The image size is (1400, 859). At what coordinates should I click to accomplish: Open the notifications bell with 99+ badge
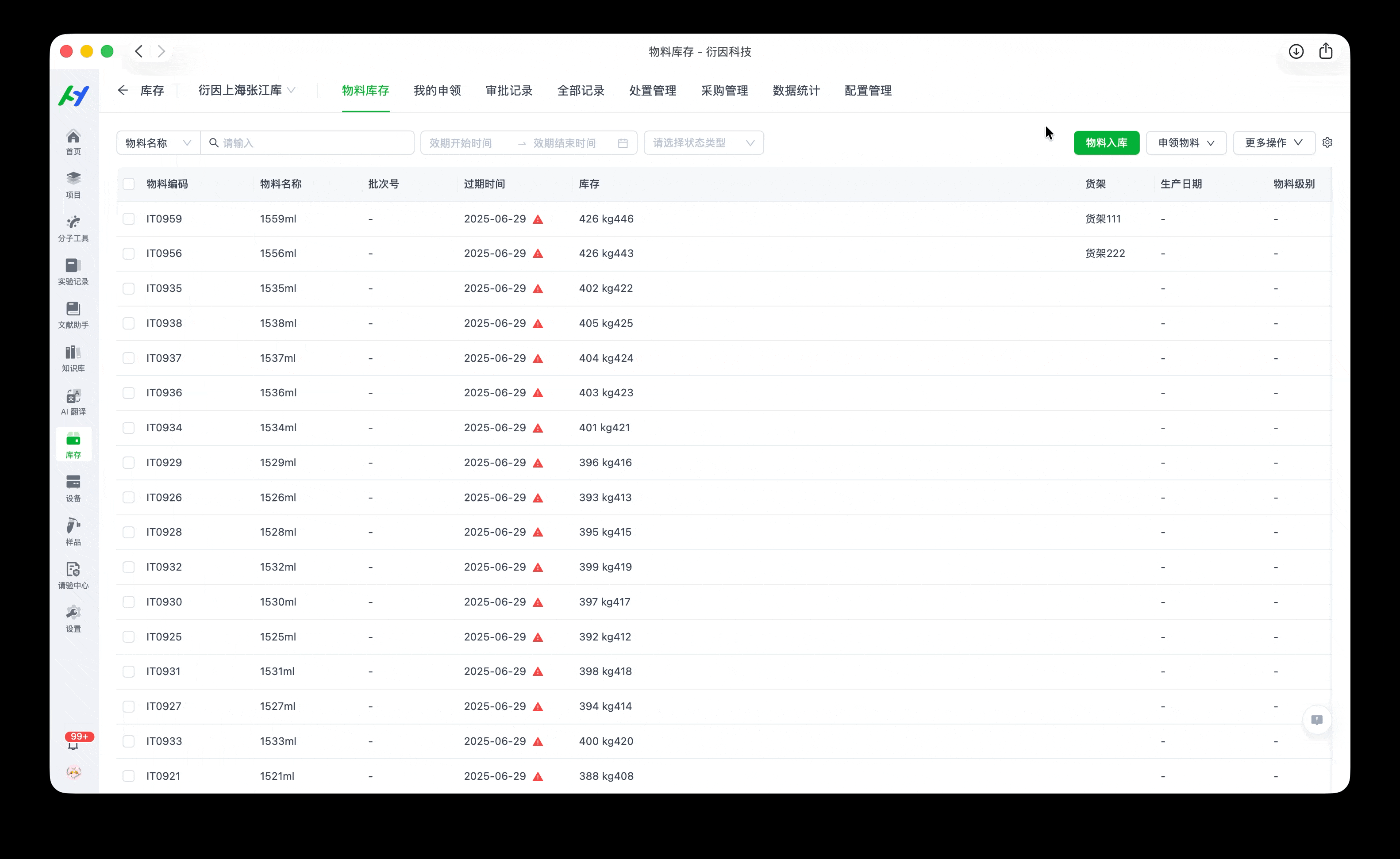(73, 744)
